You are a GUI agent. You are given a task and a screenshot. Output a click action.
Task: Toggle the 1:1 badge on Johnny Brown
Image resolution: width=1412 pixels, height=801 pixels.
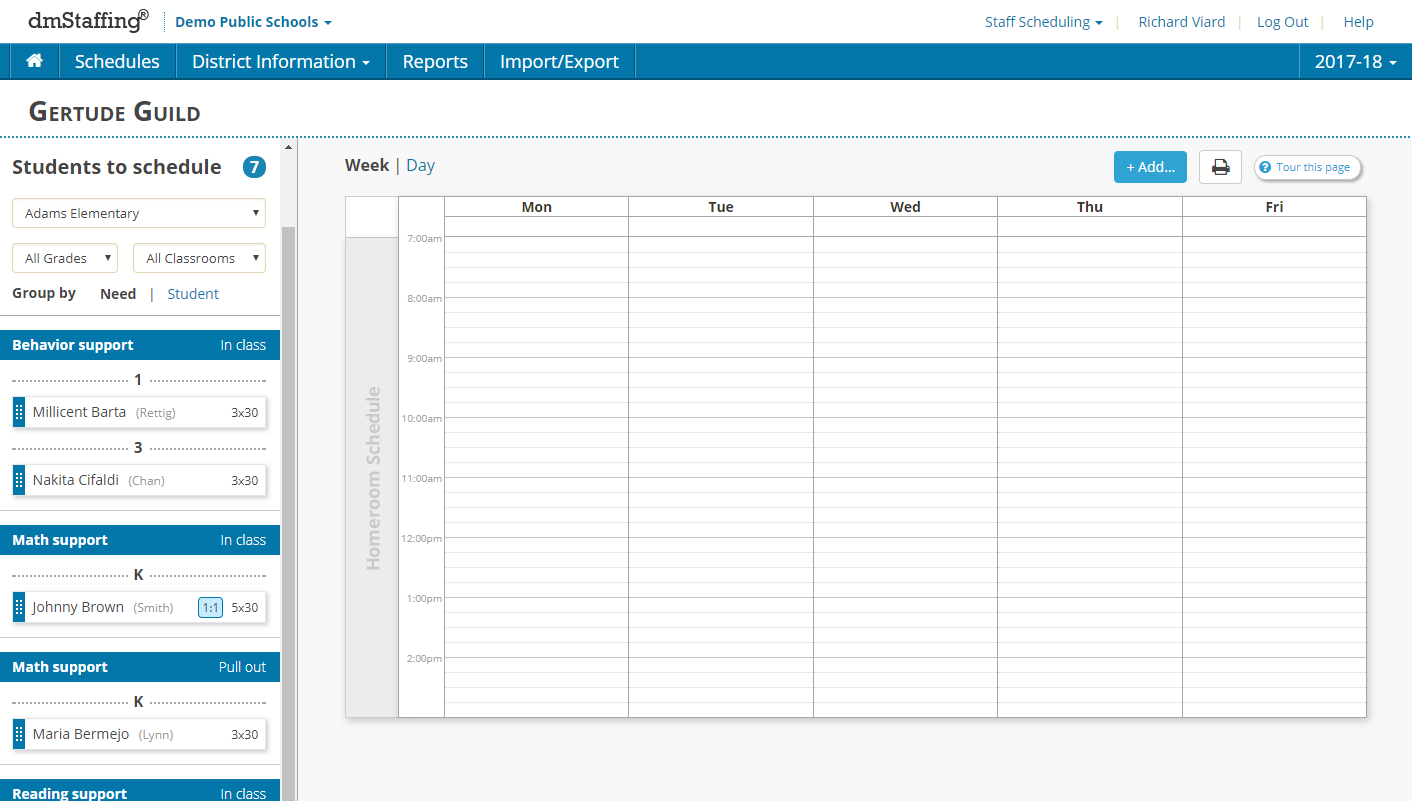pos(209,607)
